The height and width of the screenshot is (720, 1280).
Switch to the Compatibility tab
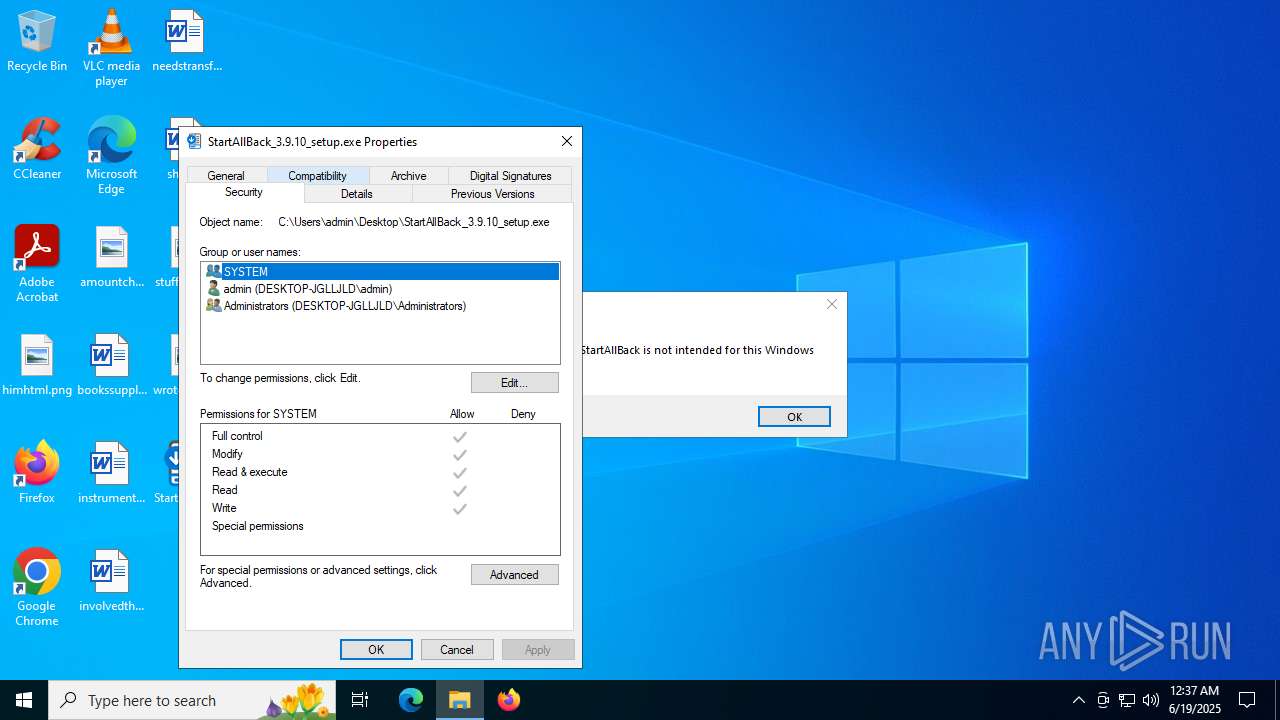point(317,175)
